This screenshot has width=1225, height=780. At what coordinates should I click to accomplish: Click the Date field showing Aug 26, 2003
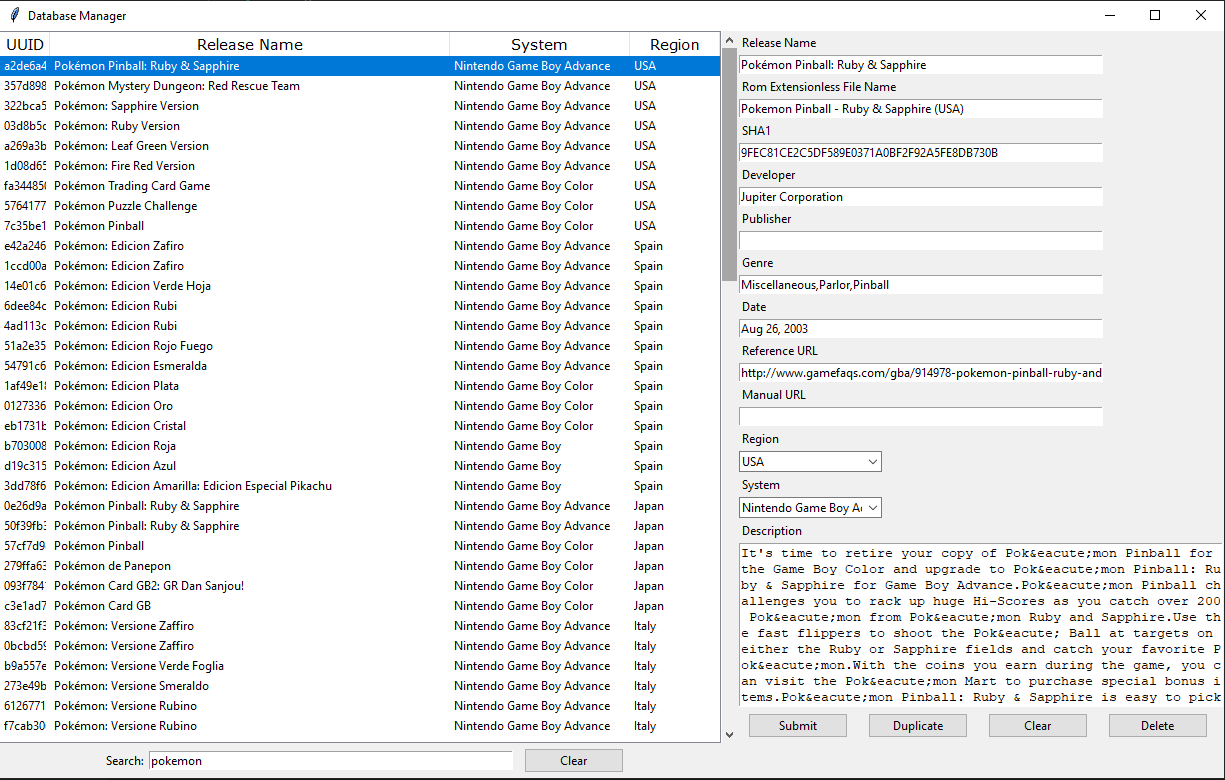pyautogui.click(x=920, y=329)
